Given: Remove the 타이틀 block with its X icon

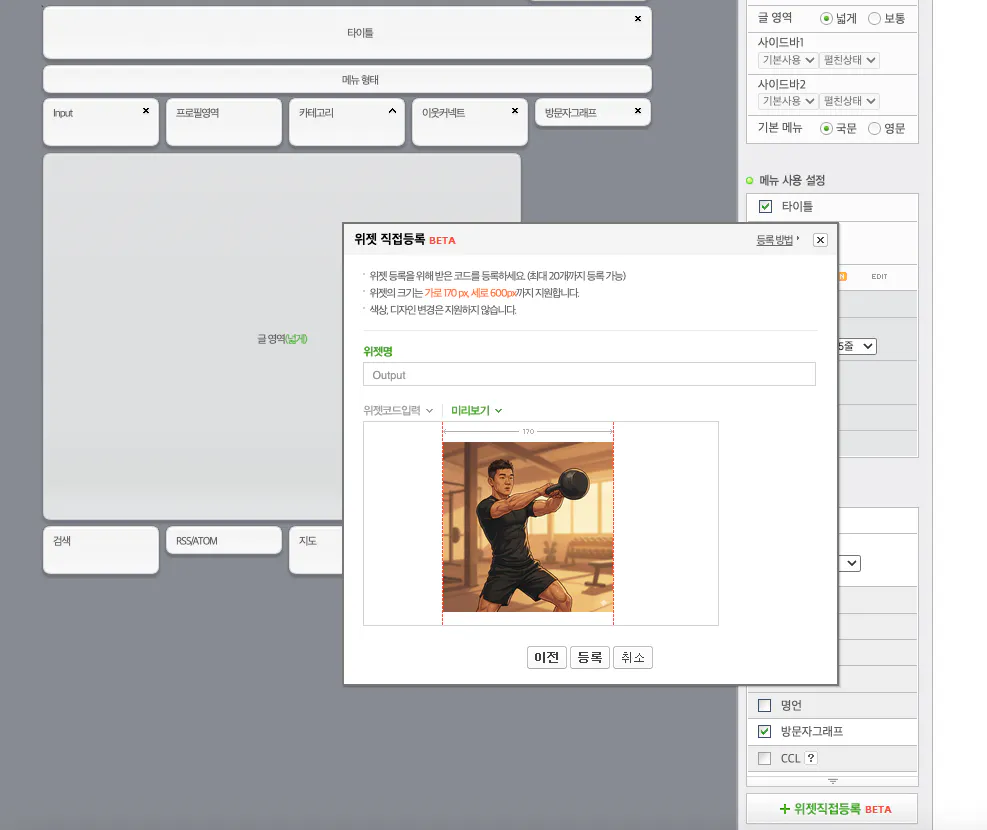Looking at the screenshot, I should (638, 19).
